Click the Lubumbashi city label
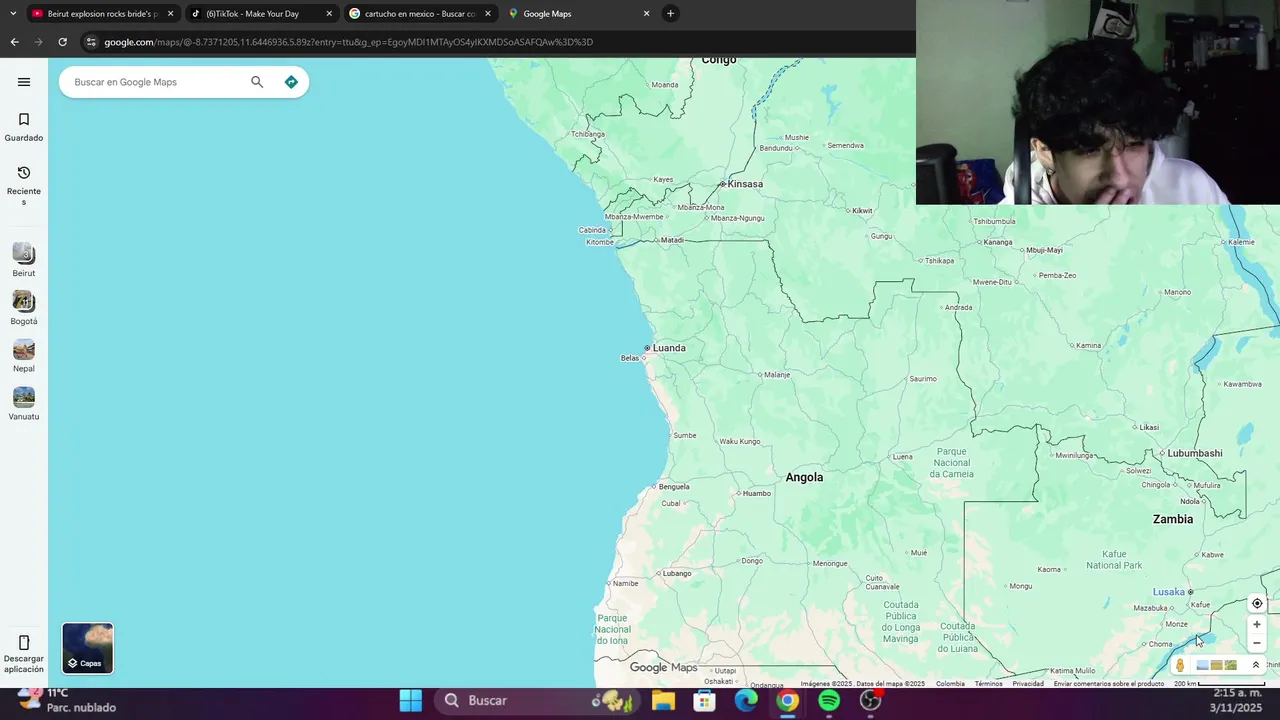The width and height of the screenshot is (1280, 720). click(1195, 453)
